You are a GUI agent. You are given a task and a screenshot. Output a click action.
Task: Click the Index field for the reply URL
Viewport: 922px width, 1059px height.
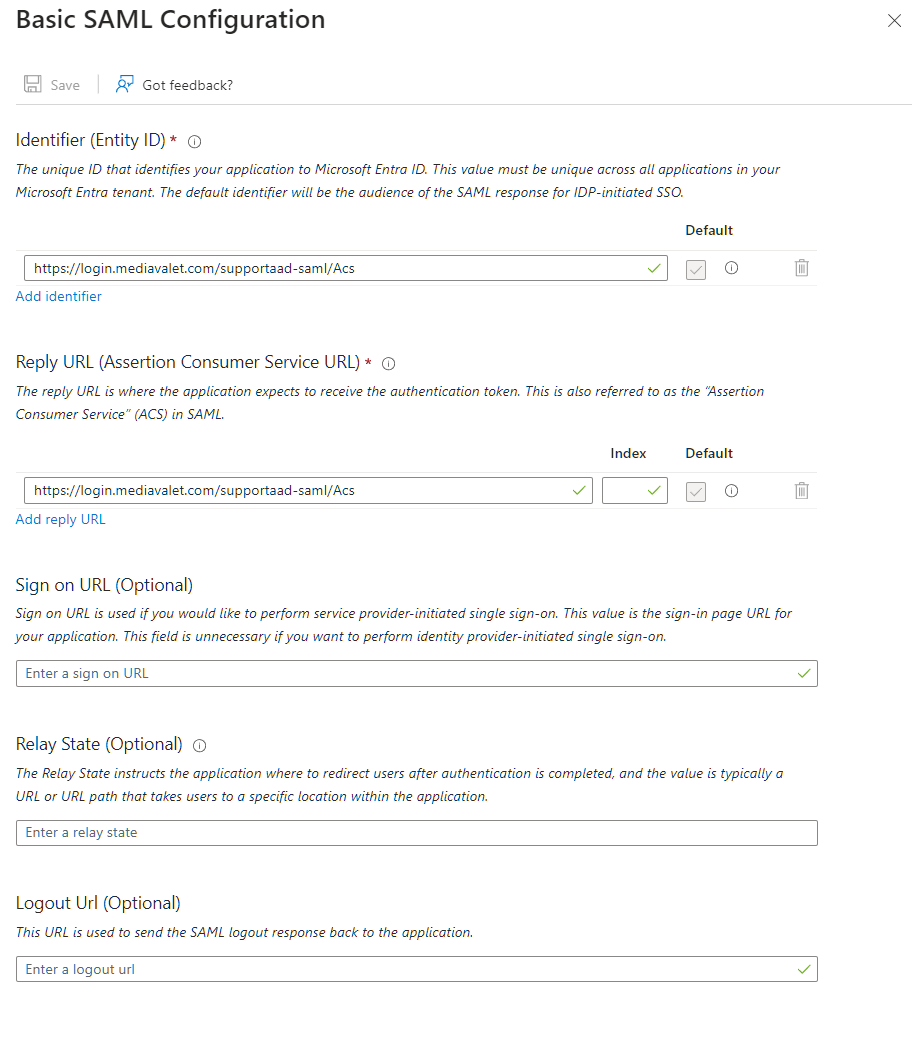pos(634,491)
